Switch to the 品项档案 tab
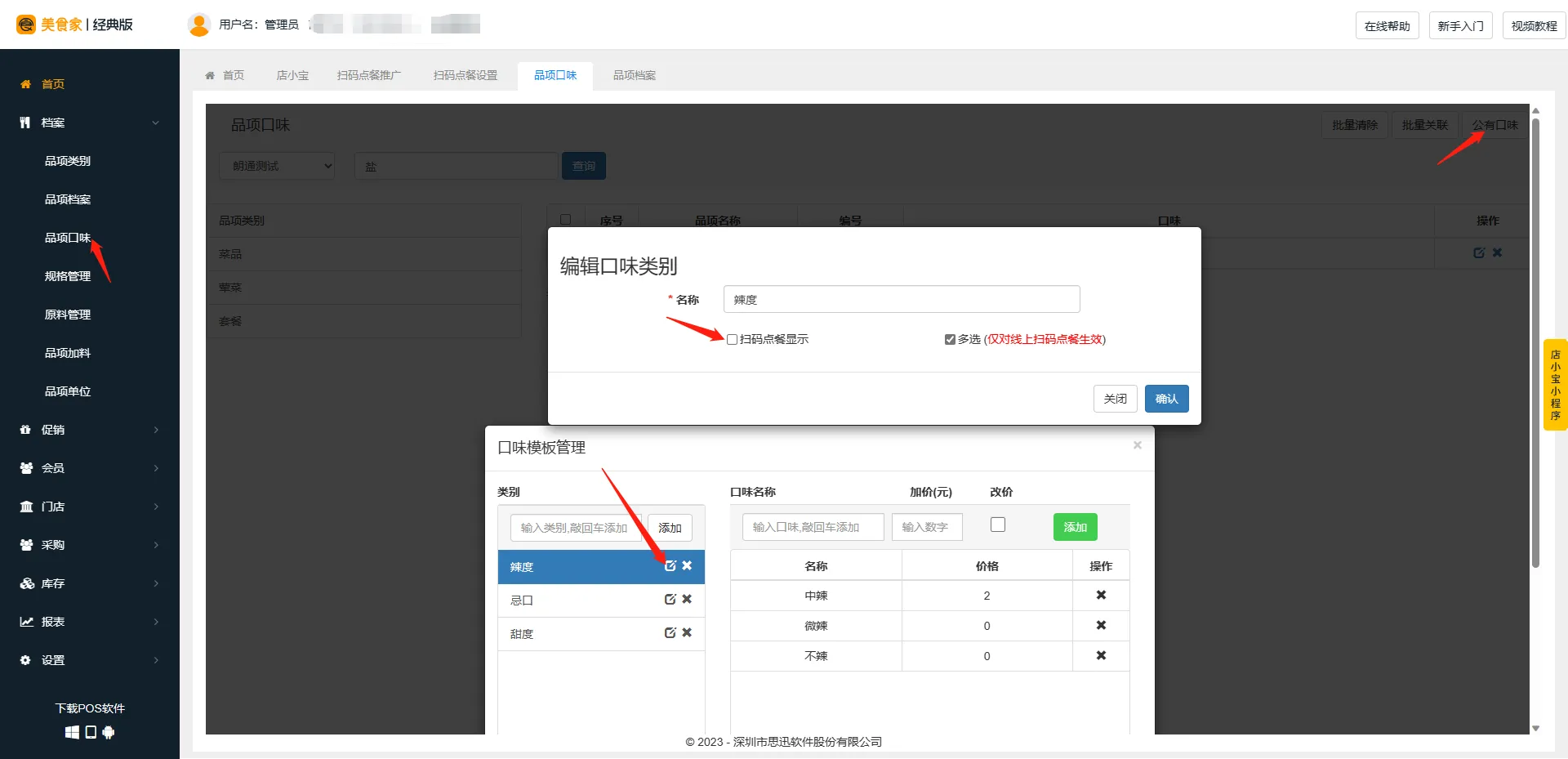Image resolution: width=1568 pixels, height=759 pixels. pyautogui.click(x=635, y=75)
